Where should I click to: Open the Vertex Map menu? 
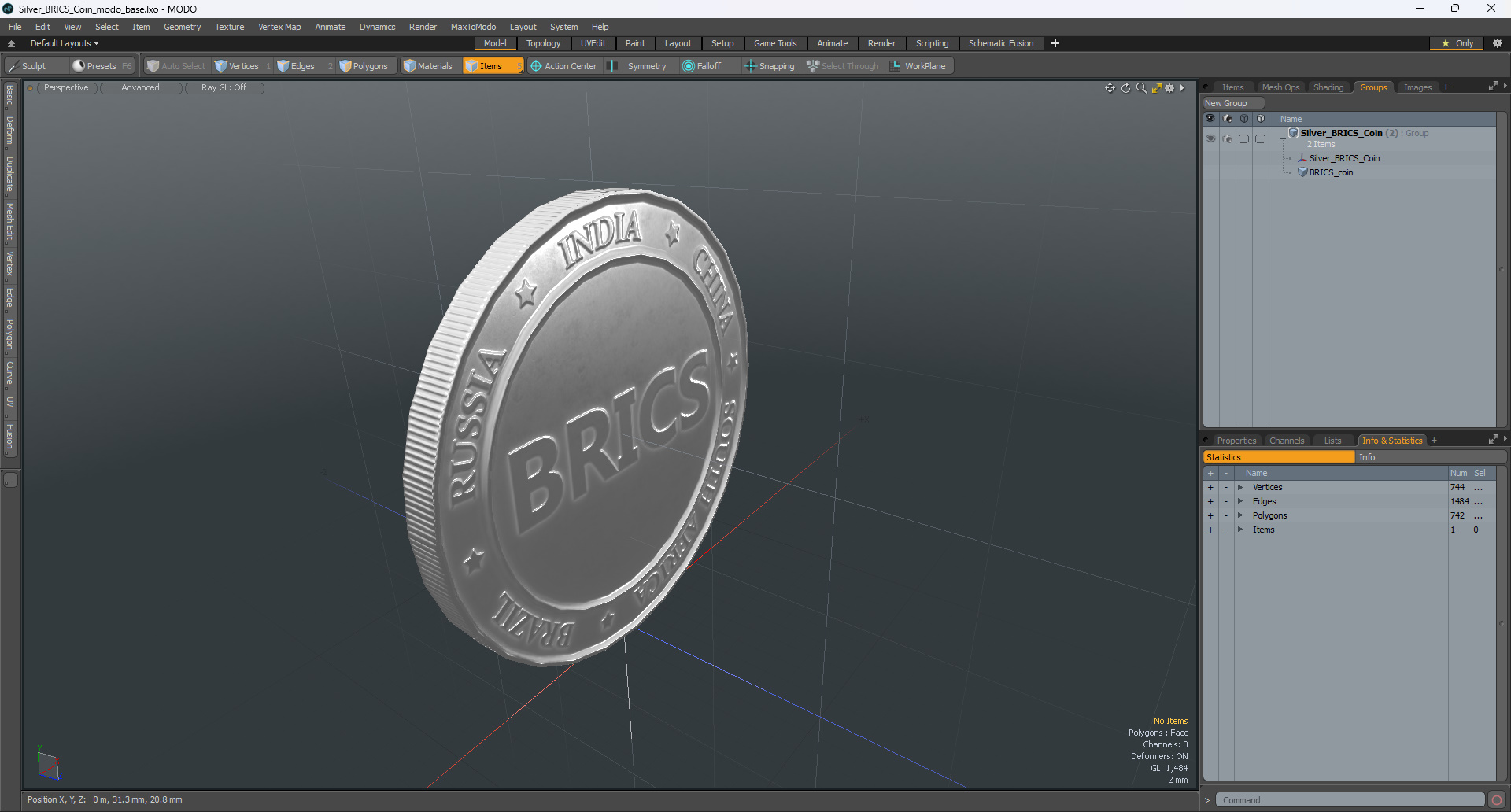point(279,27)
